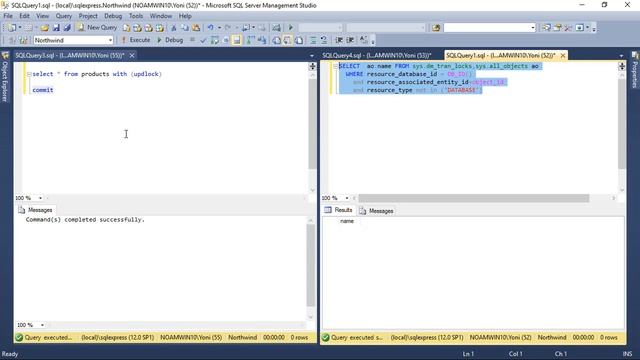Select the Messages tab in left pane
640x360 pixels.
tap(35, 210)
